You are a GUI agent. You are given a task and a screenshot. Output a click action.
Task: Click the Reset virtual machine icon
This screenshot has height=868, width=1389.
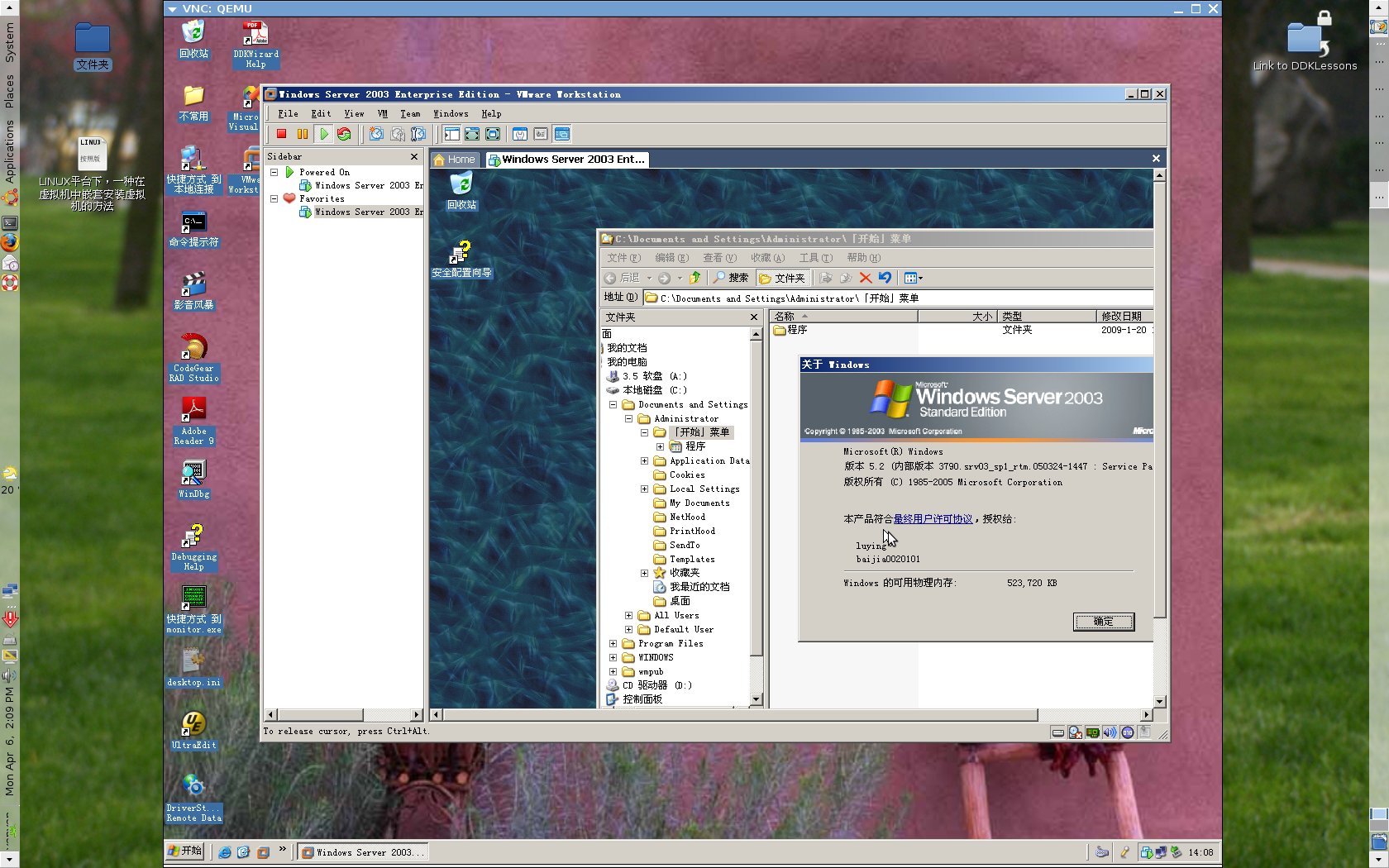click(344, 134)
